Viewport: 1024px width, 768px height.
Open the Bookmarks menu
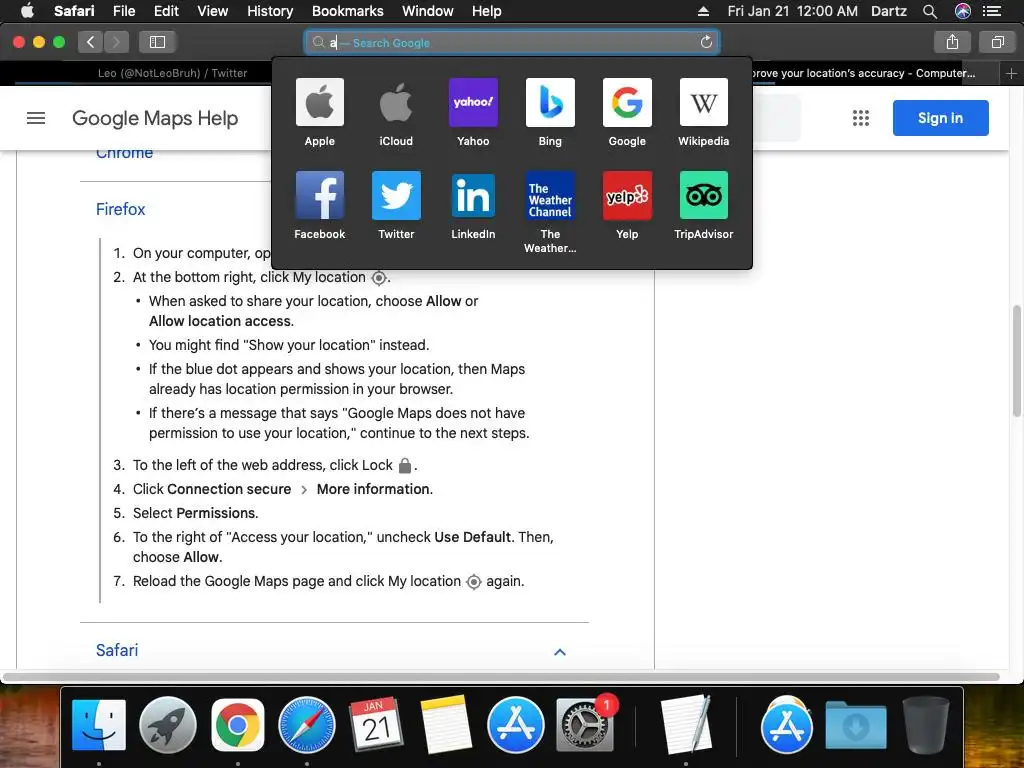coord(347,11)
